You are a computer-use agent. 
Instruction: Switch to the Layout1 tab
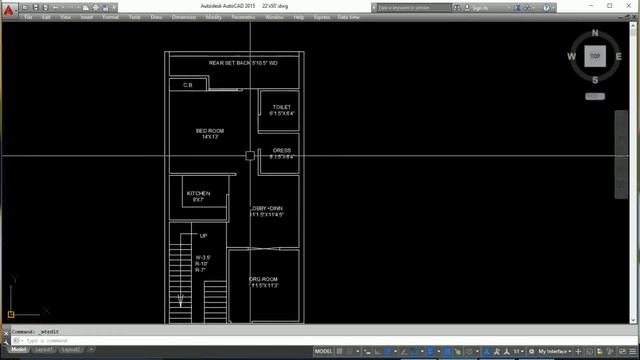[x=44, y=350]
